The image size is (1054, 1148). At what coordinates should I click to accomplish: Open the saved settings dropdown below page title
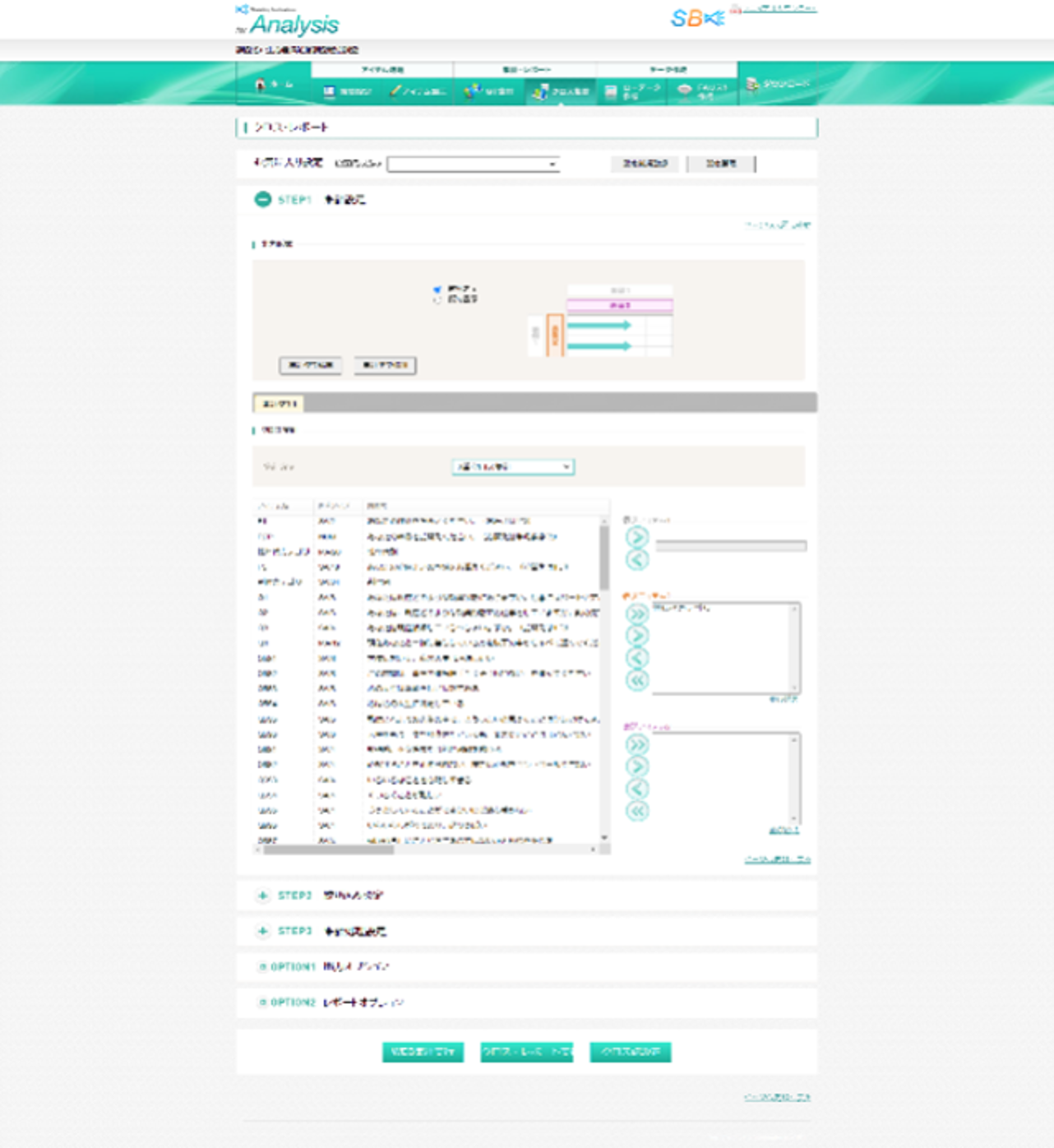click(x=473, y=164)
